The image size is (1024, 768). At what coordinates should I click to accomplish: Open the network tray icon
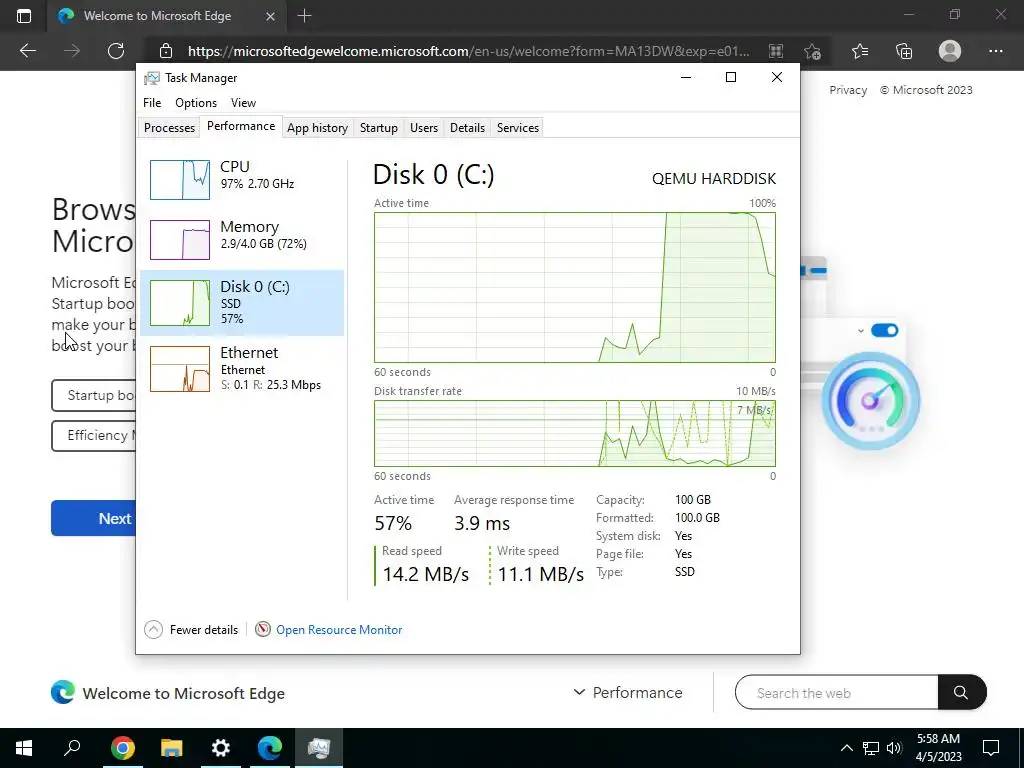pos(871,748)
